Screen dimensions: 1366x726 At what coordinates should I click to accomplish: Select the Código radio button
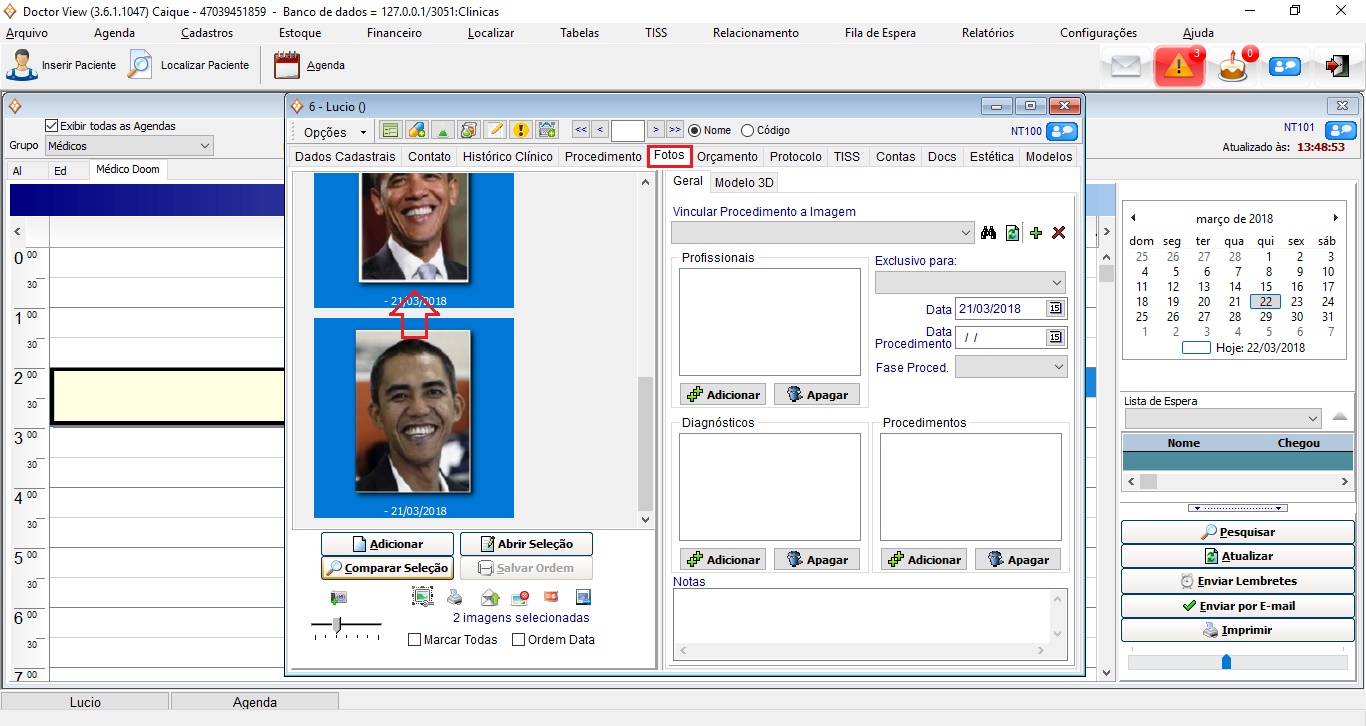[747, 130]
